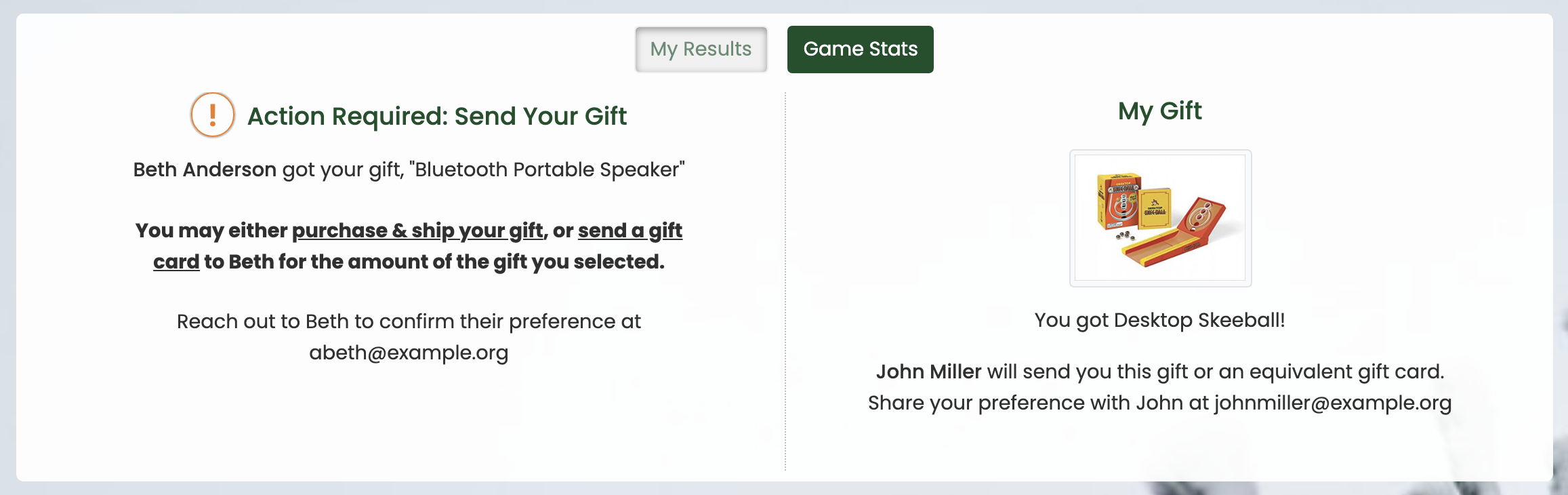Click the word card in gift card link
The image size is (1568, 495).
(x=176, y=262)
